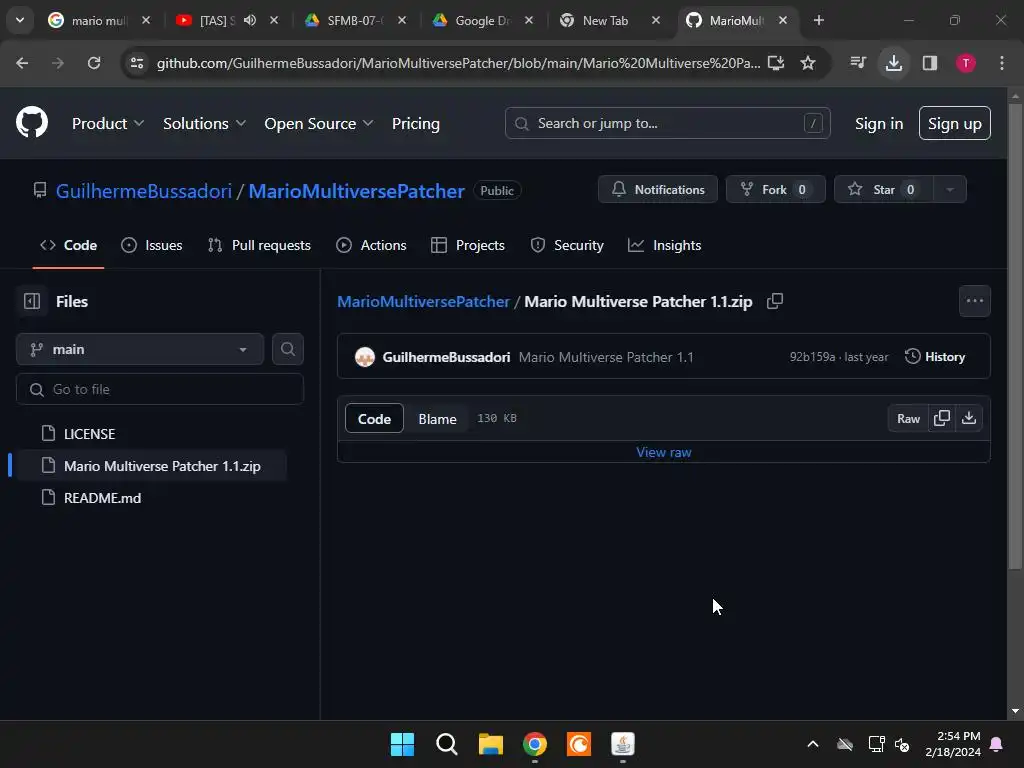The height and width of the screenshot is (768, 1024).
Task: Go back to previous page
Action: tap(22, 63)
